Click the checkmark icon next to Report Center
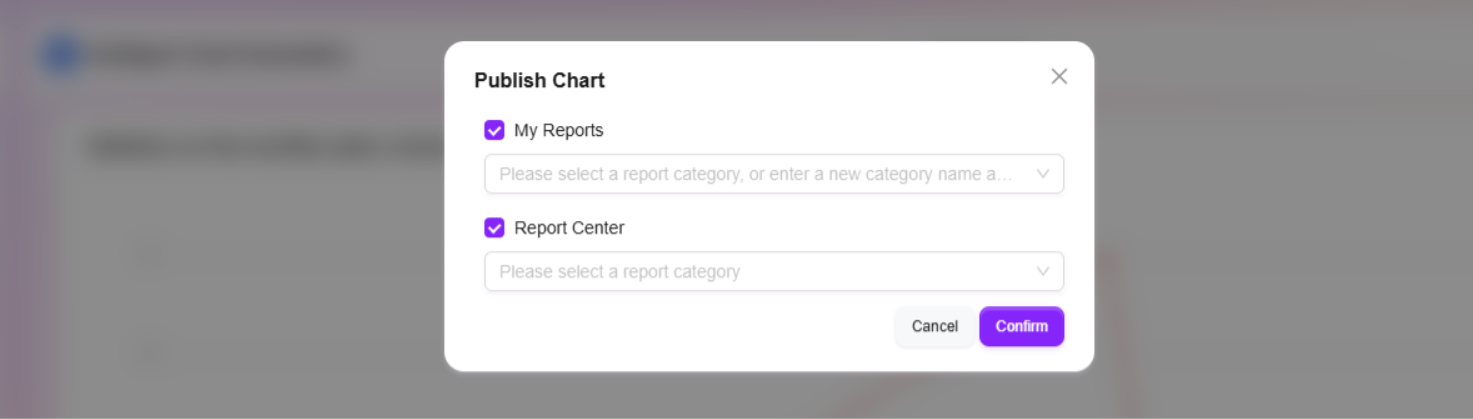This screenshot has height=419, width=1473. click(x=494, y=228)
